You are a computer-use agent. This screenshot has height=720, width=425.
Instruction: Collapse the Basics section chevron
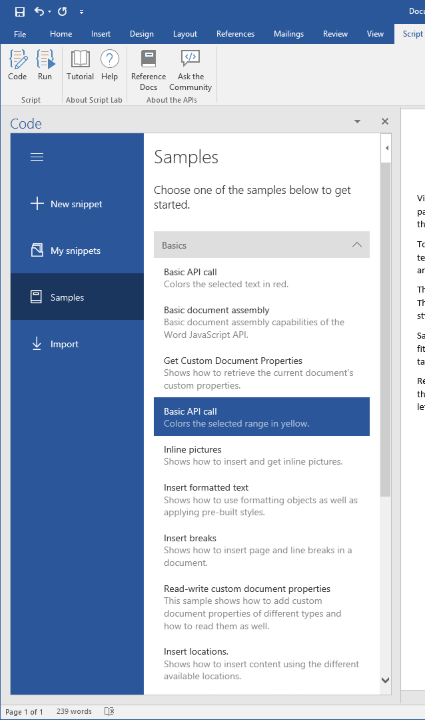357,245
